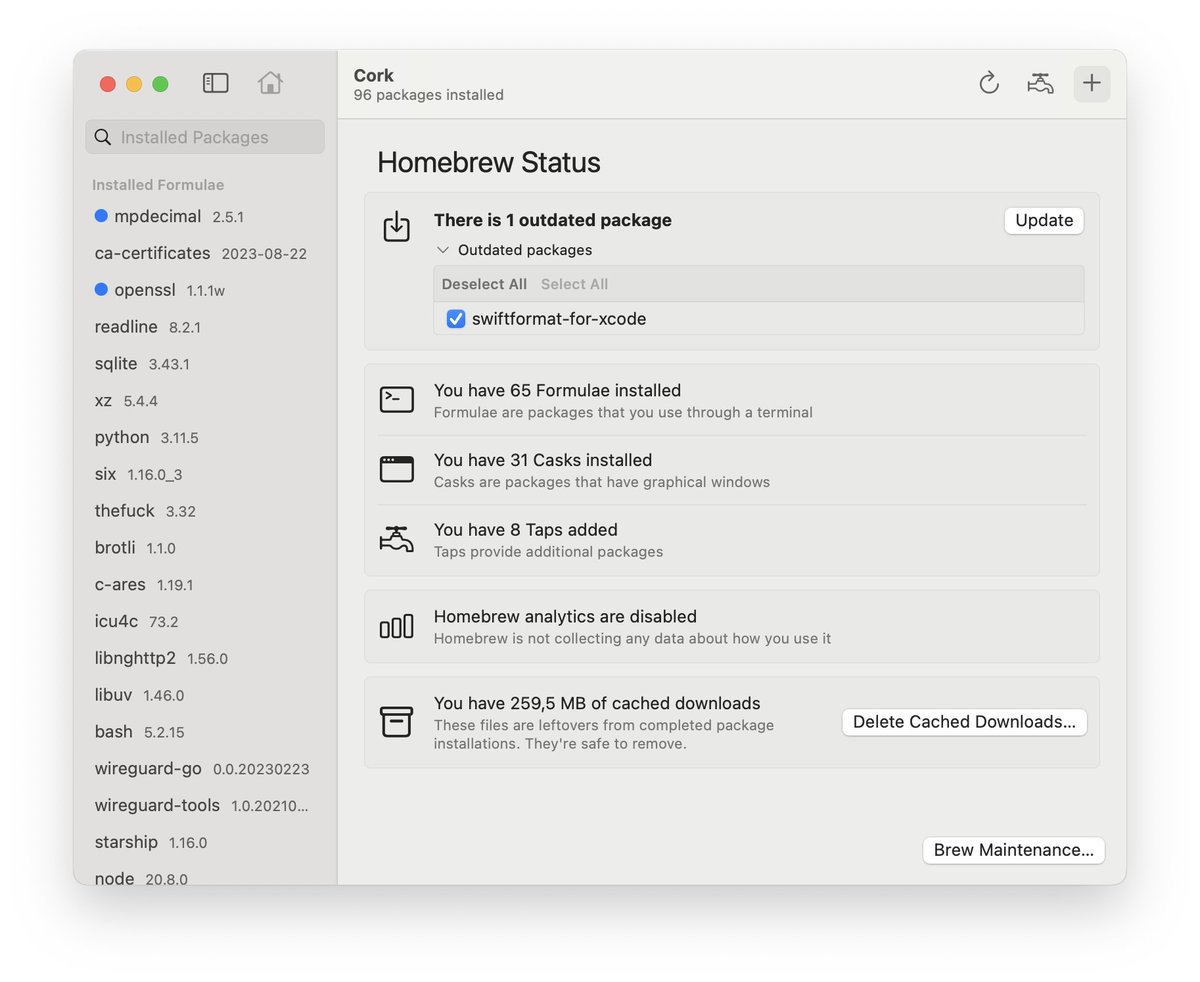This screenshot has height=982, width=1200.
Task: Click the terminal icon beside Formulae installed
Action: click(397, 399)
